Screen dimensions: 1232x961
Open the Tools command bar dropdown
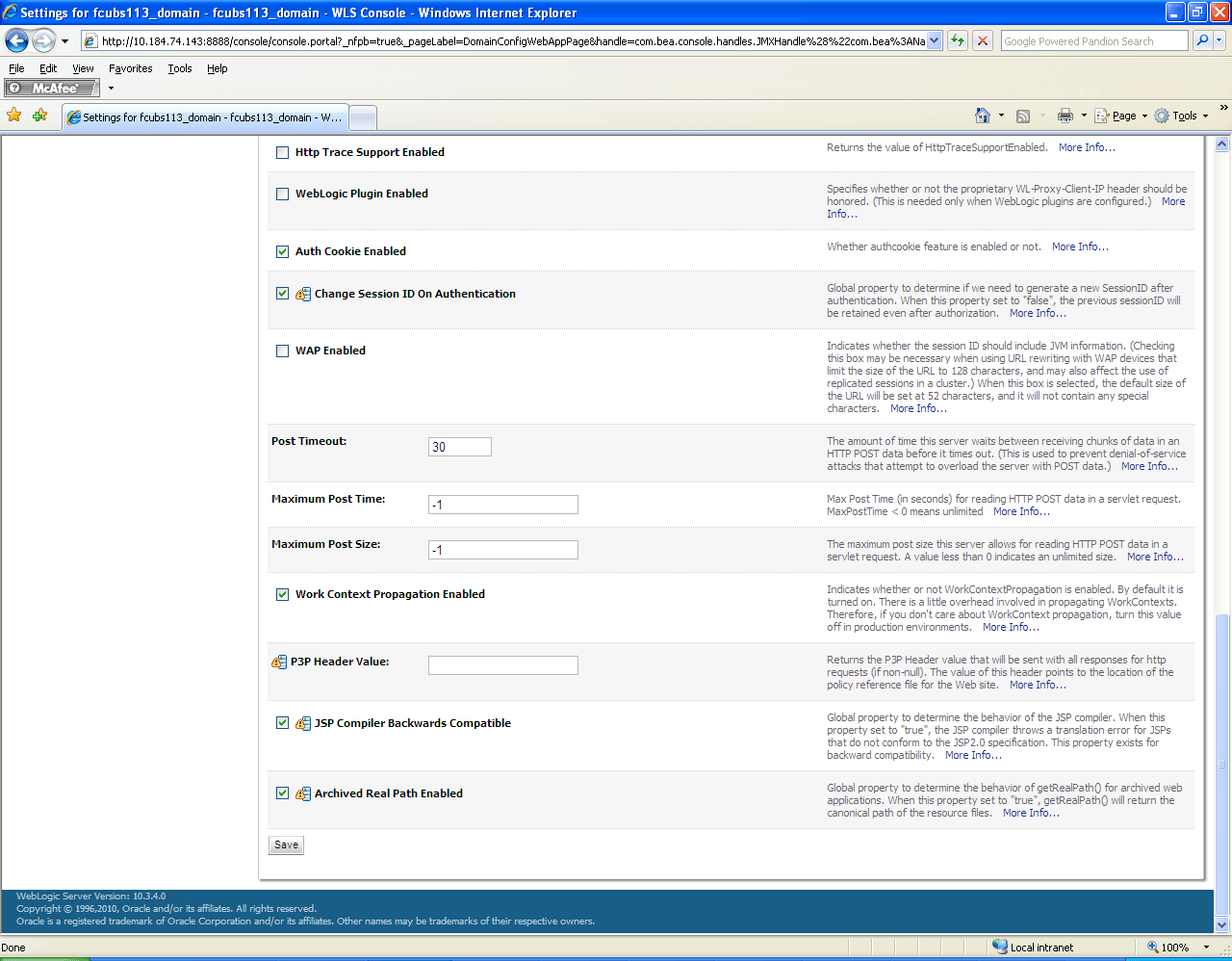click(1181, 116)
